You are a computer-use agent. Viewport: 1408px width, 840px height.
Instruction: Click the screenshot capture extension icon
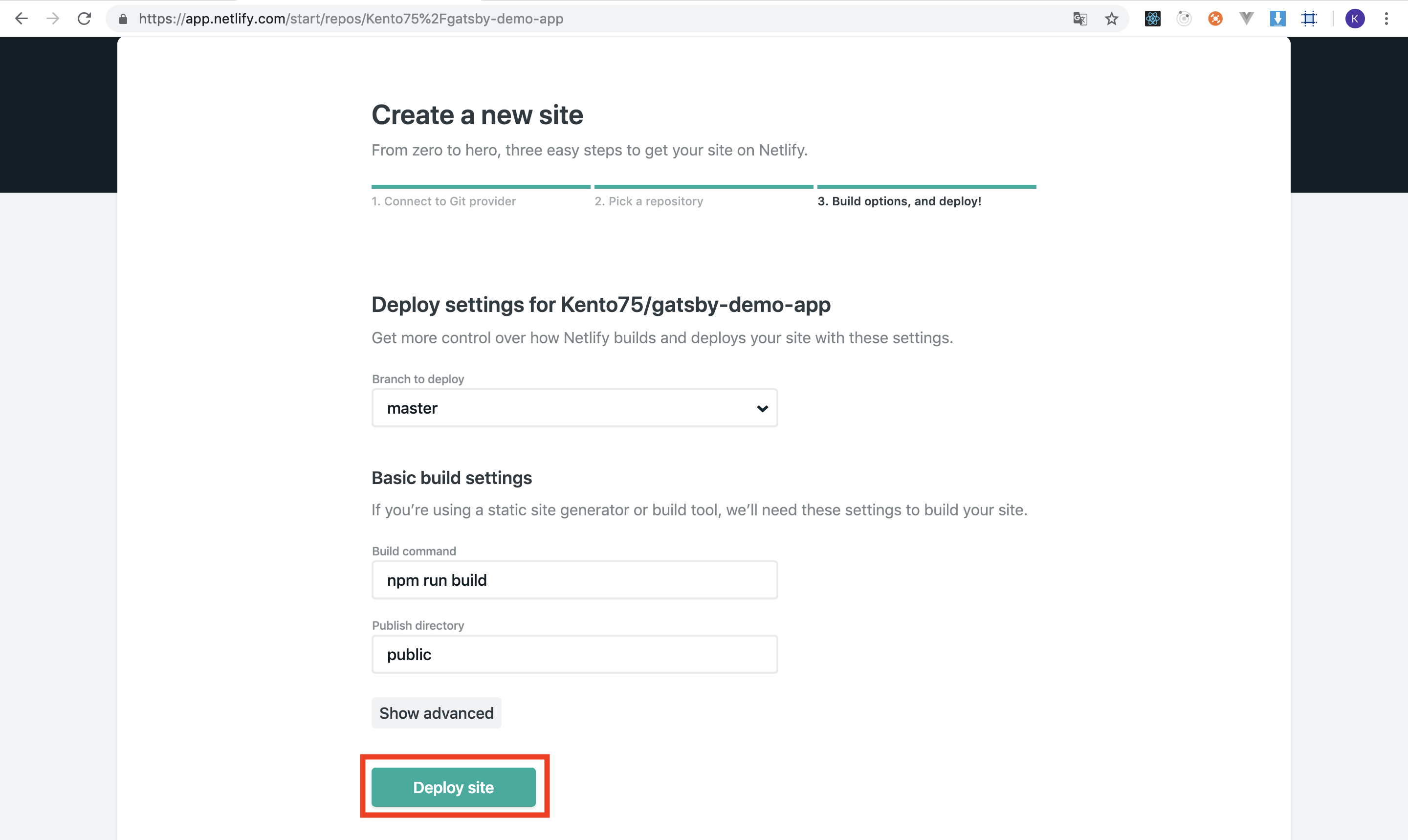pyautogui.click(x=1310, y=19)
